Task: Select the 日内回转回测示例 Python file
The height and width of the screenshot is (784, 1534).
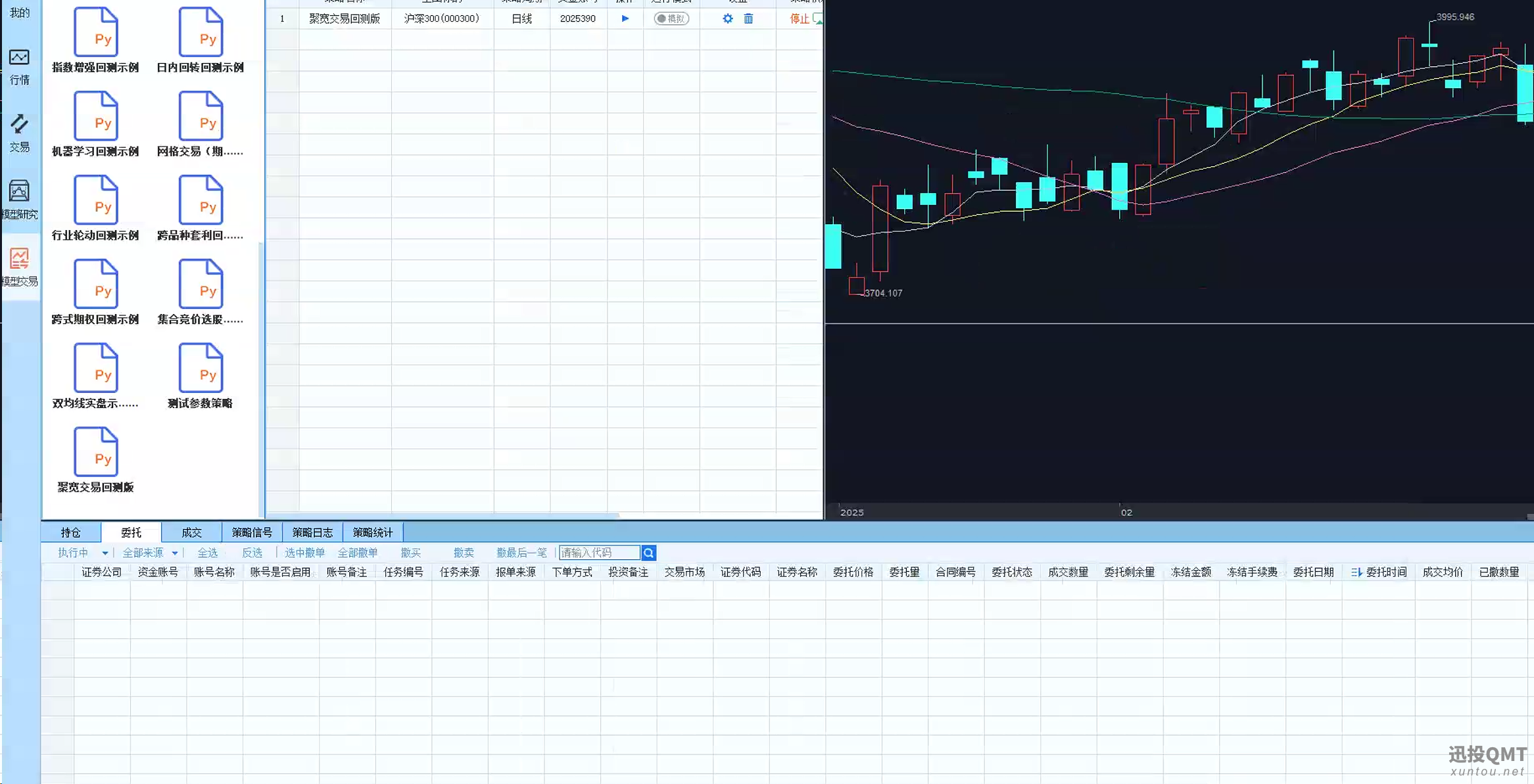Action: click(x=200, y=40)
